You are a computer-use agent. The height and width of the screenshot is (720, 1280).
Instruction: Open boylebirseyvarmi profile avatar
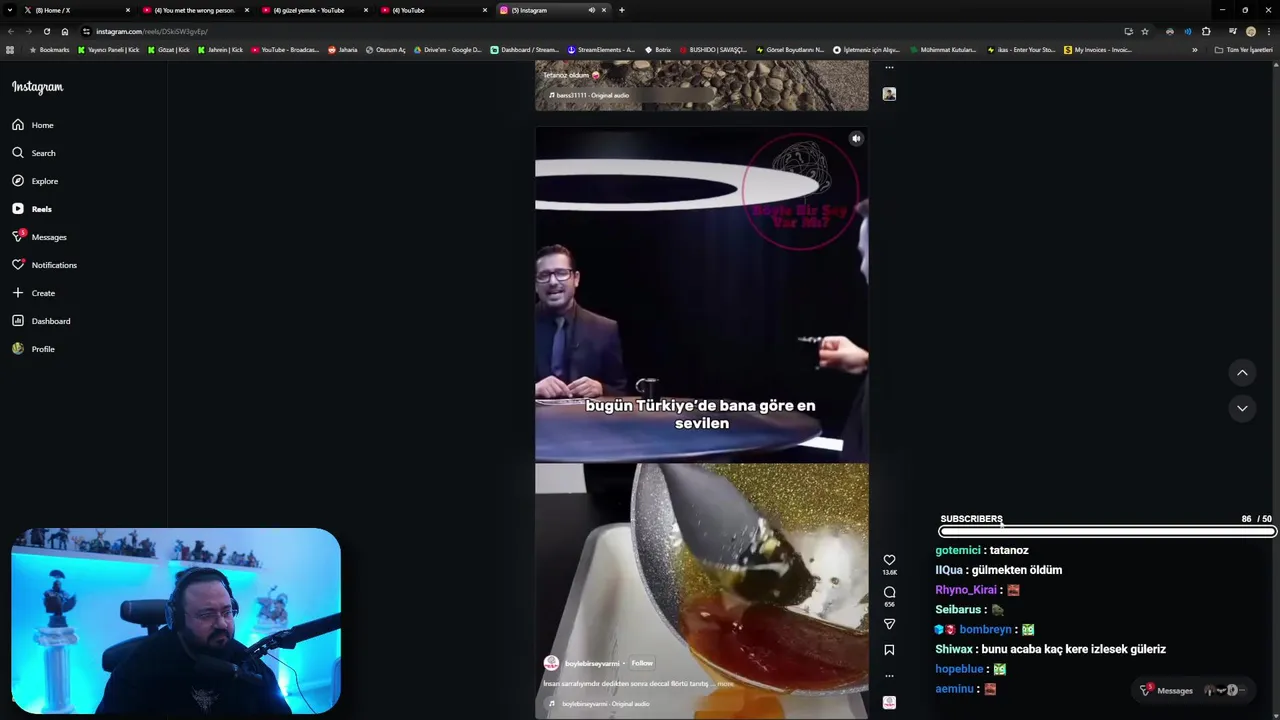click(551, 663)
